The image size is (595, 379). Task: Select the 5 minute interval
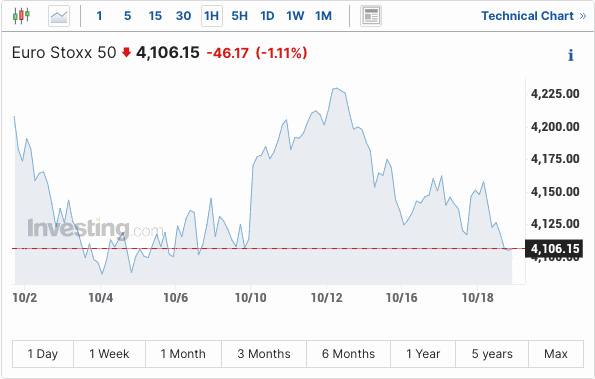(x=128, y=16)
